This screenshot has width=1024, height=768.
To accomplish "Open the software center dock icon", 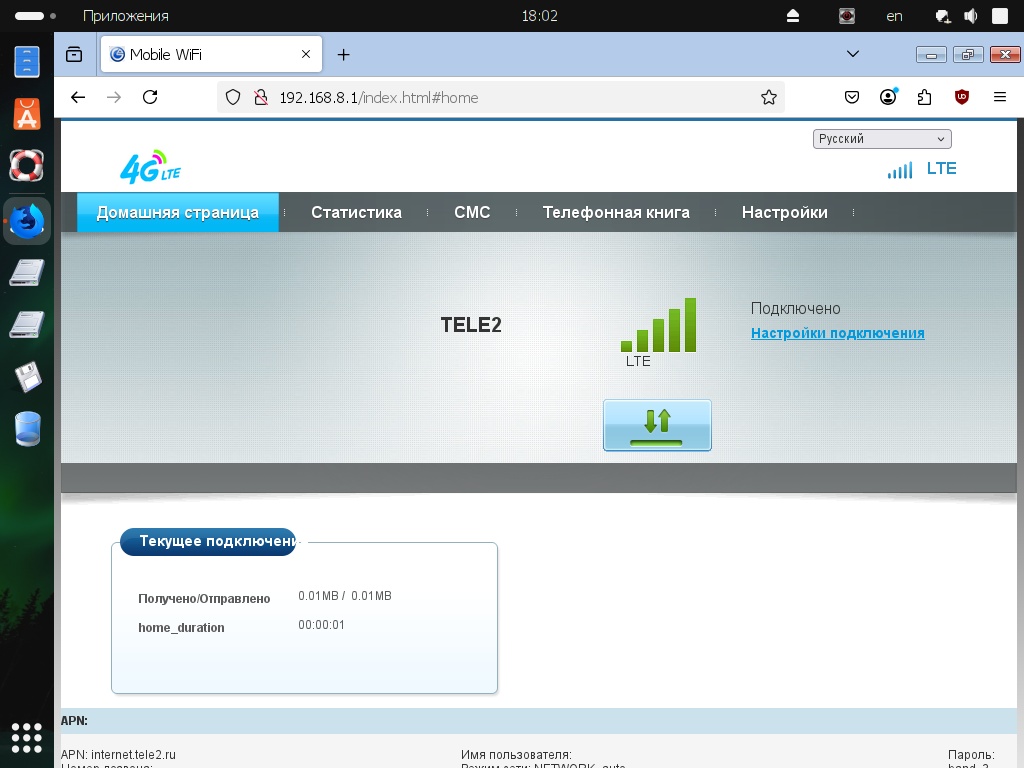I will (x=27, y=114).
